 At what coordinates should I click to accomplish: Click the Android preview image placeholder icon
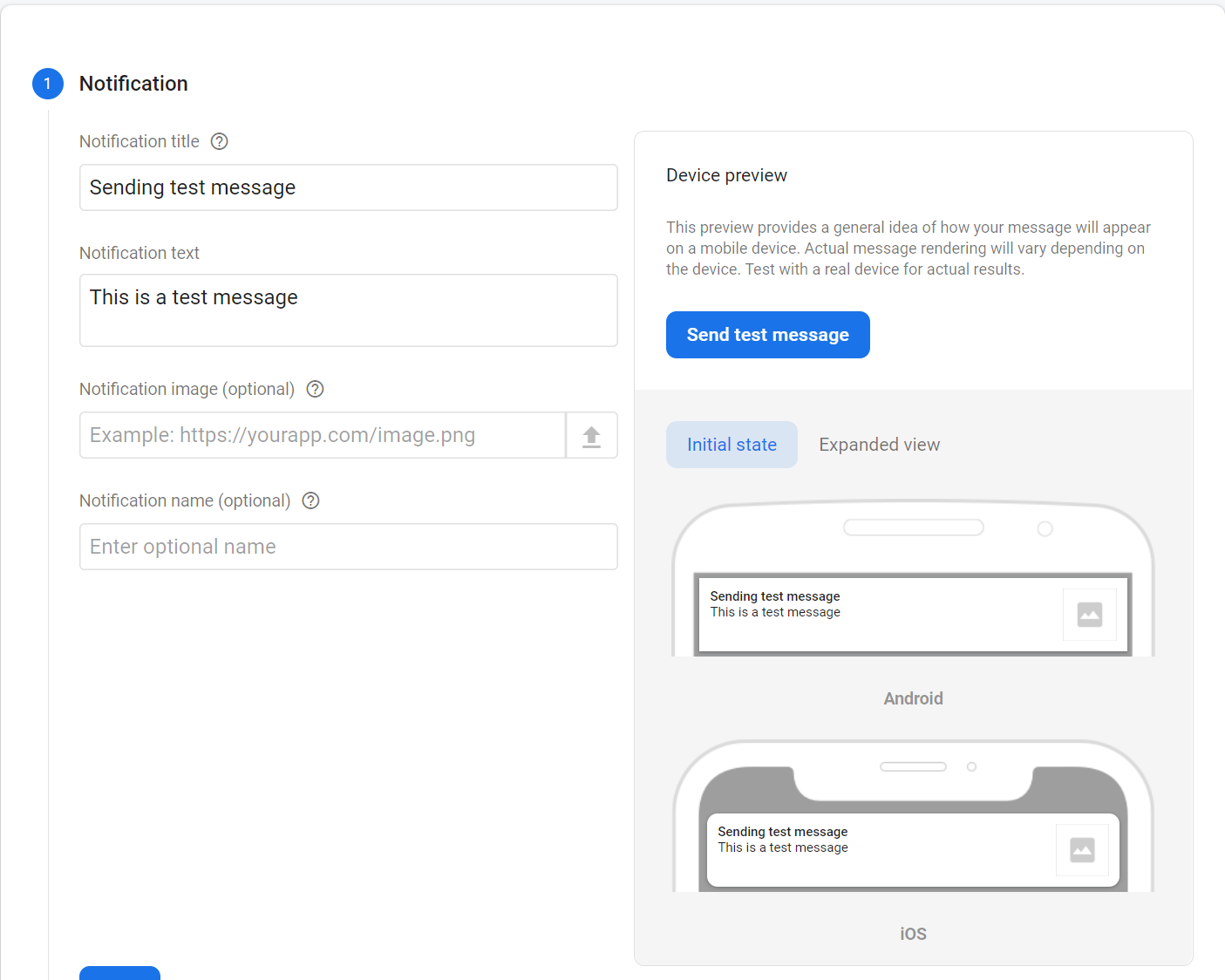[1089, 615]
